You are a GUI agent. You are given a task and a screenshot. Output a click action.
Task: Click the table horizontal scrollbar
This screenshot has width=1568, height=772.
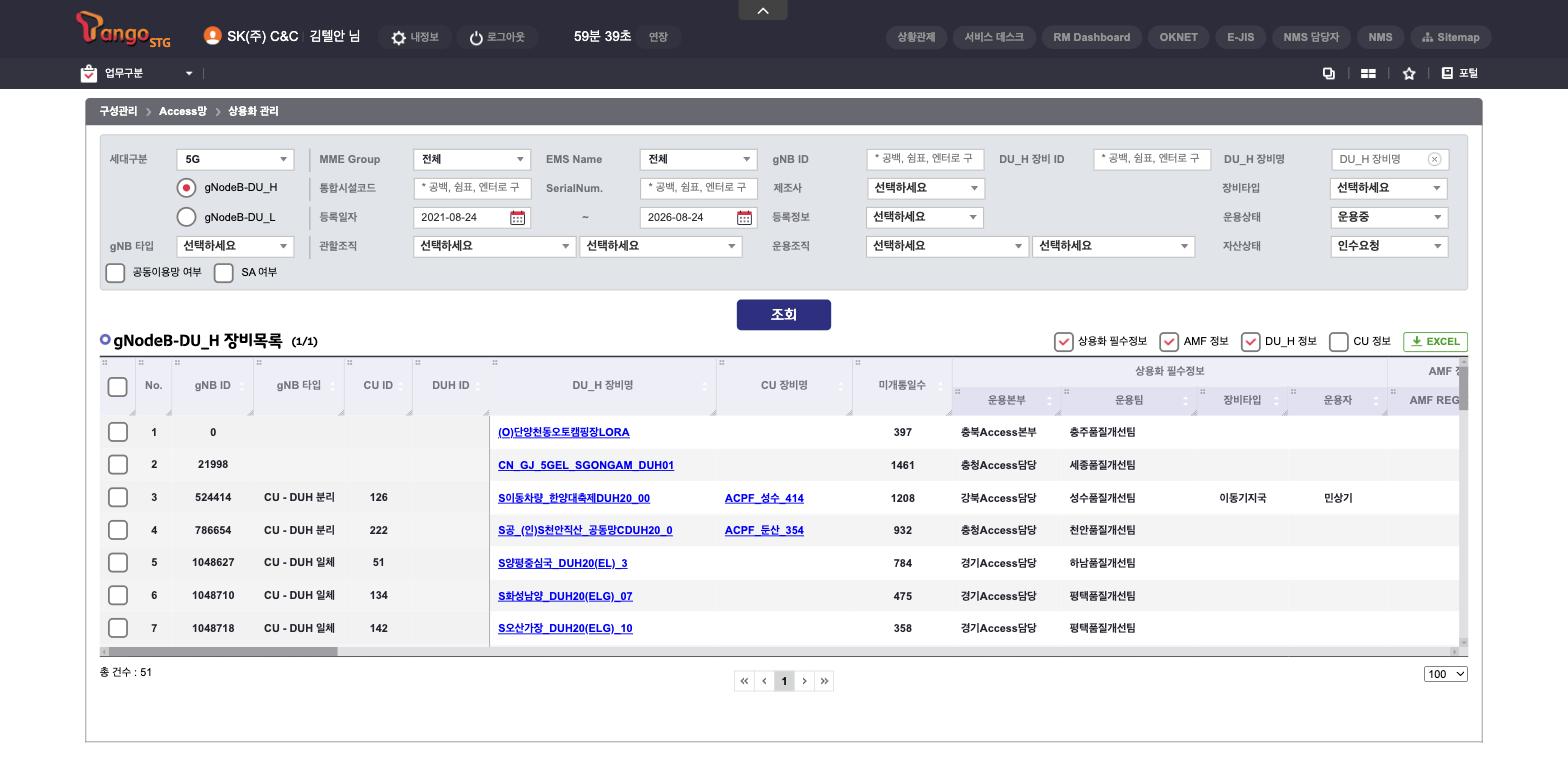(223, 652)
